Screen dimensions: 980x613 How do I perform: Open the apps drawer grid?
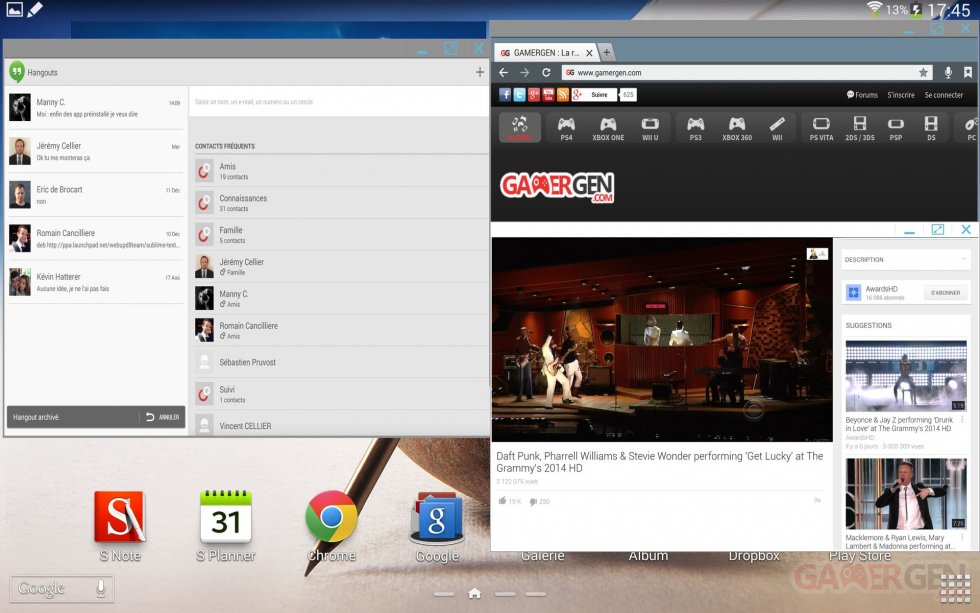pyautogui.click(x=954, y=588)
